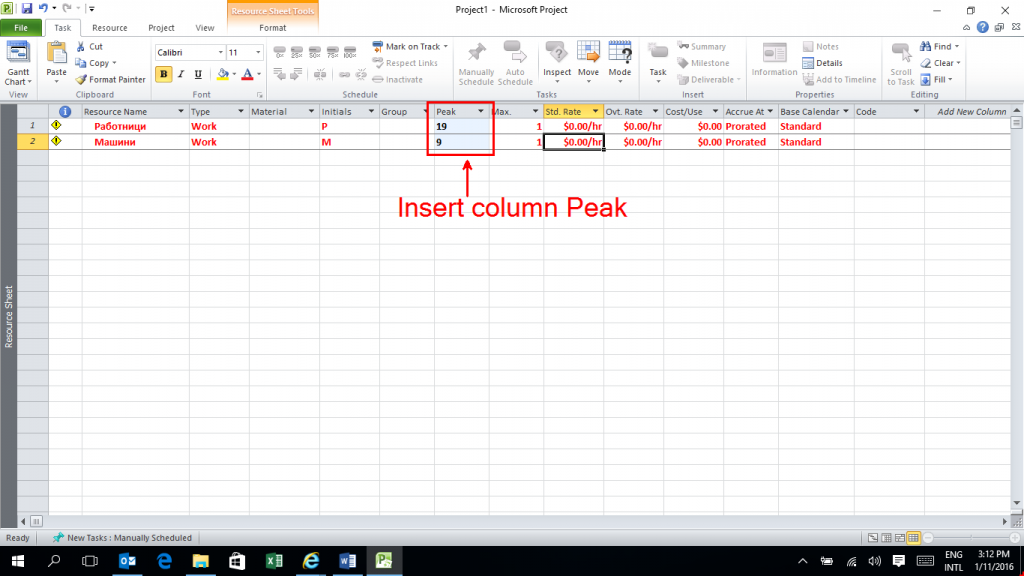Expand the Base Calendar column filter arrow
Image resolution: width=1024 pixels, height=576 pixels.
point(846,112)
